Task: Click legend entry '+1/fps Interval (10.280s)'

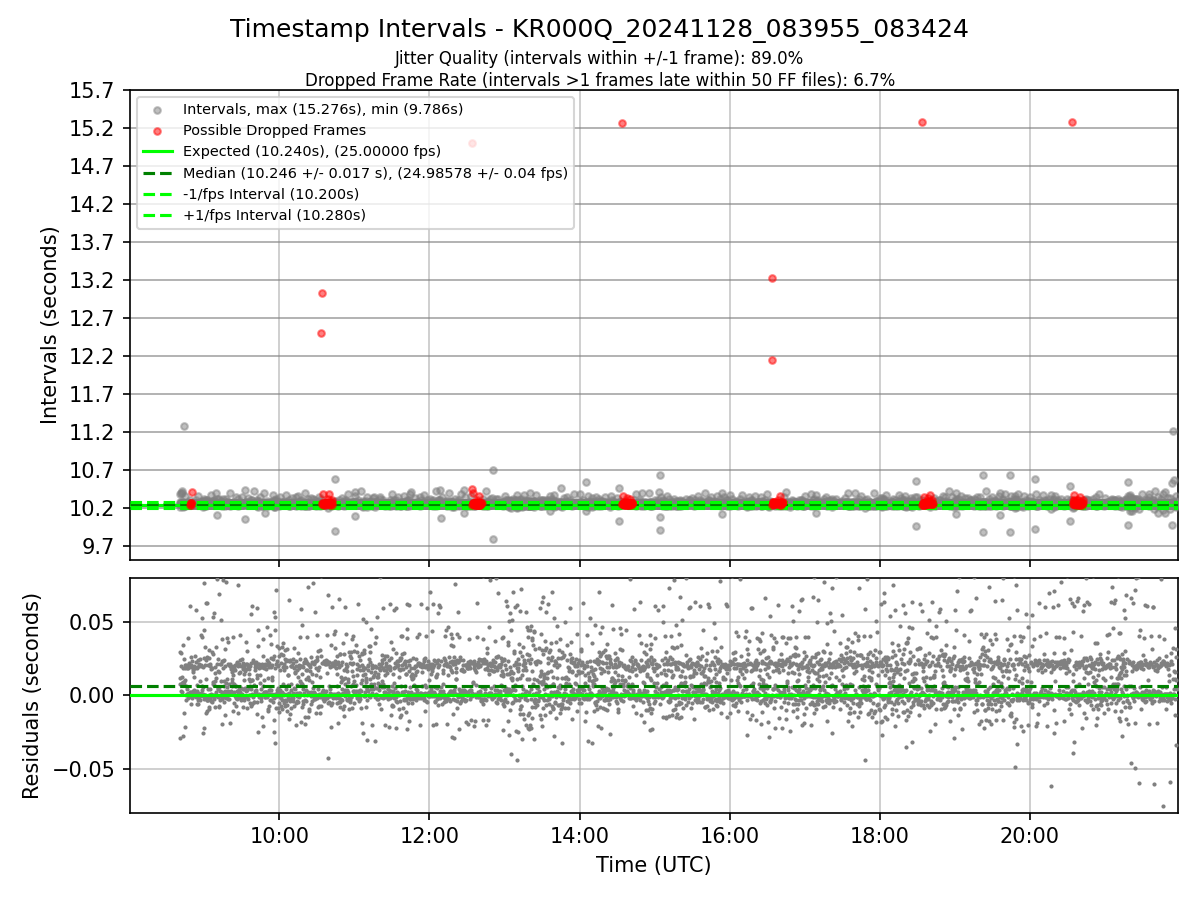Action: [274, 215]
